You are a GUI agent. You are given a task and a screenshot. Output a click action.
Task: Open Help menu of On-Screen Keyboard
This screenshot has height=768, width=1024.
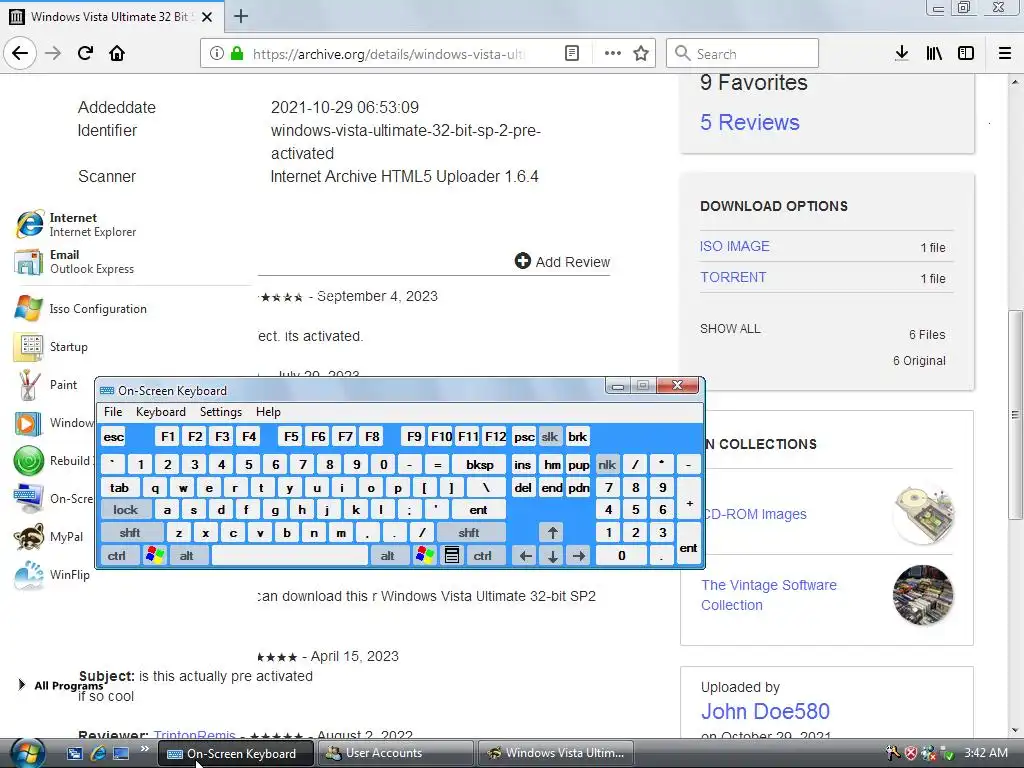pos(268,412)
